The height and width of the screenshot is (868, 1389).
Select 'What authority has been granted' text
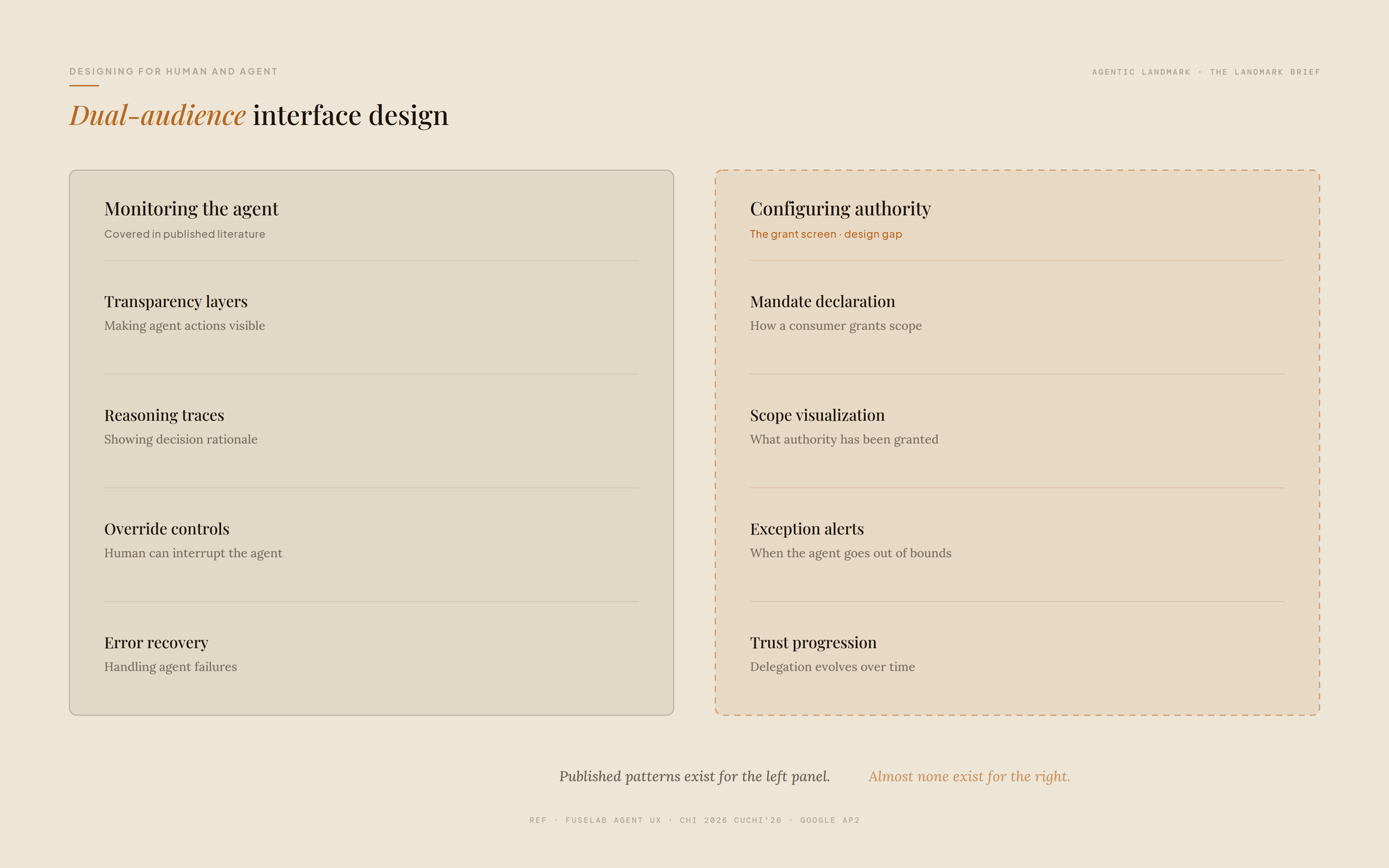tap(844, 440)
